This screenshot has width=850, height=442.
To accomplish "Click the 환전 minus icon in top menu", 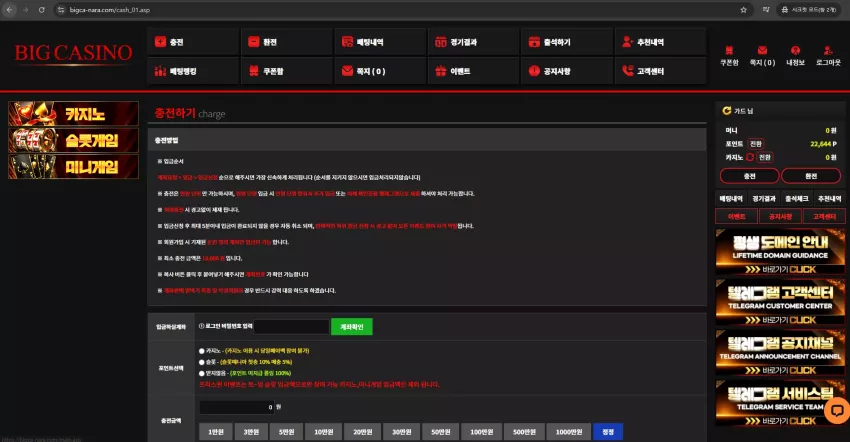I will coord(254,42).
